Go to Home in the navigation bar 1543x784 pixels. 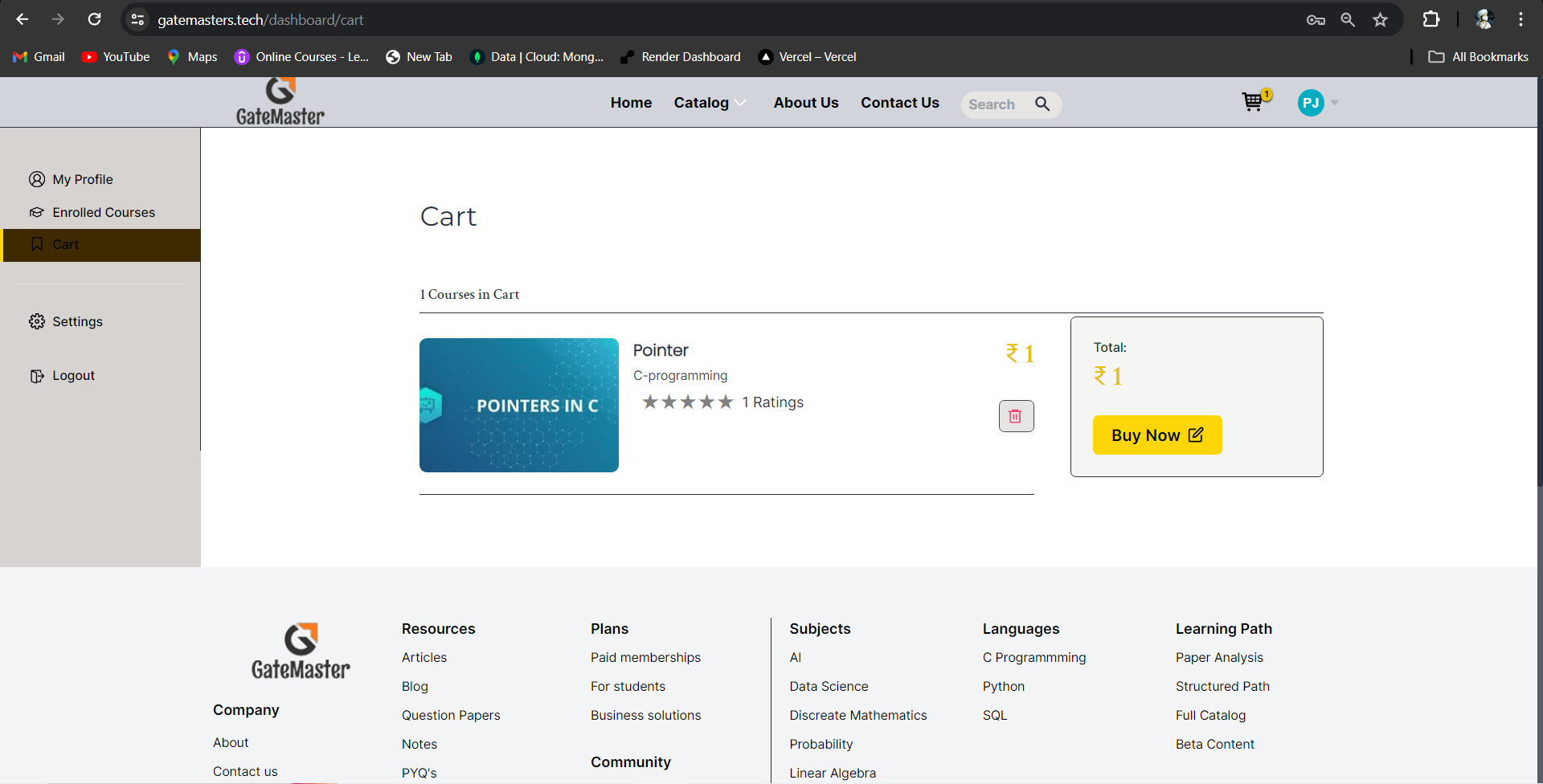(631, 103)
